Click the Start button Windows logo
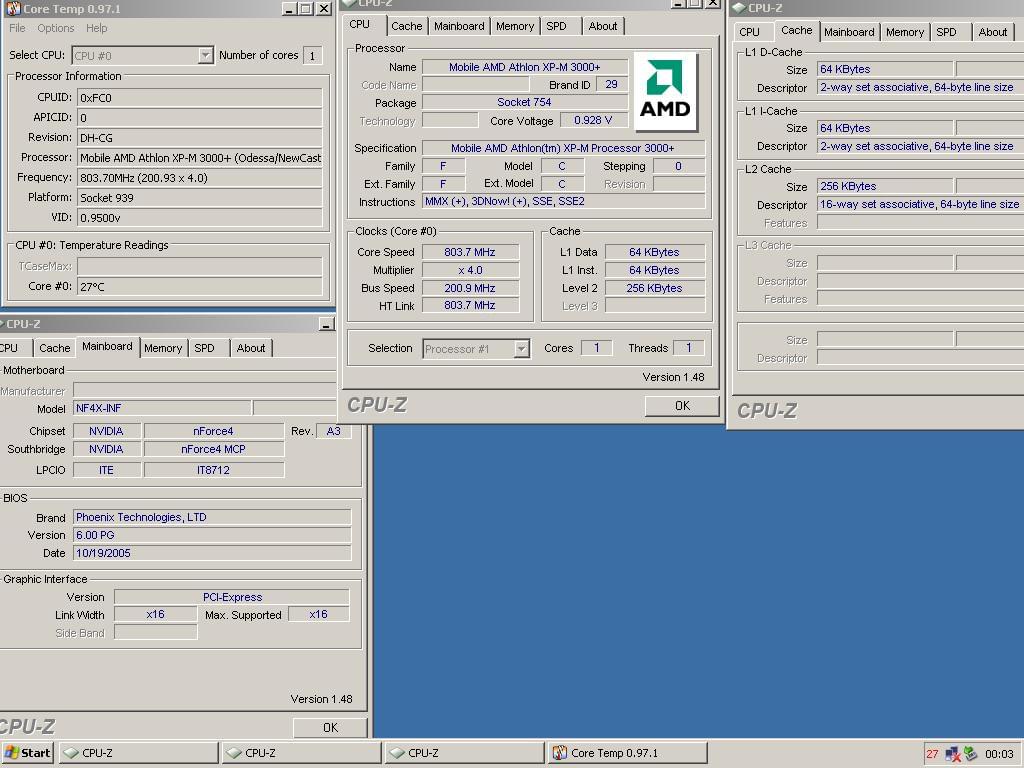1024x768 pixels. tap(11, 753)
